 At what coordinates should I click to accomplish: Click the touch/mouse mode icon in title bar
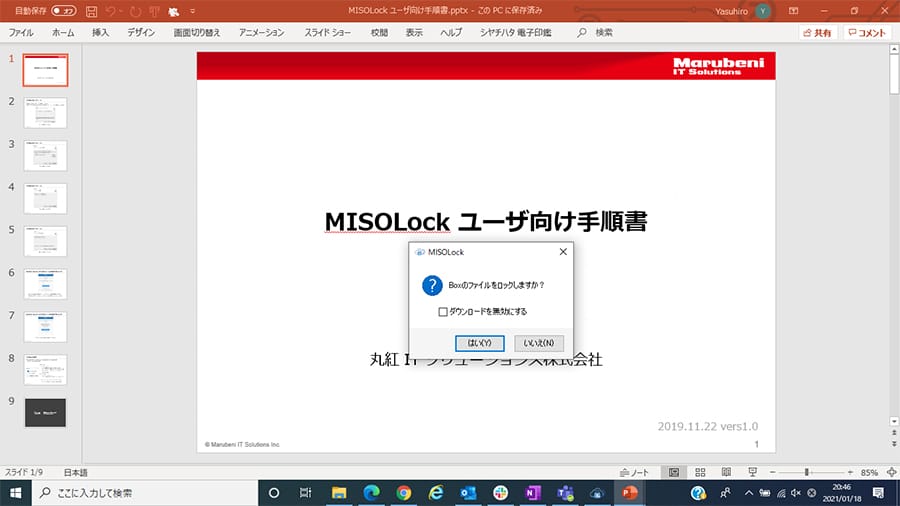coord(173,11)
